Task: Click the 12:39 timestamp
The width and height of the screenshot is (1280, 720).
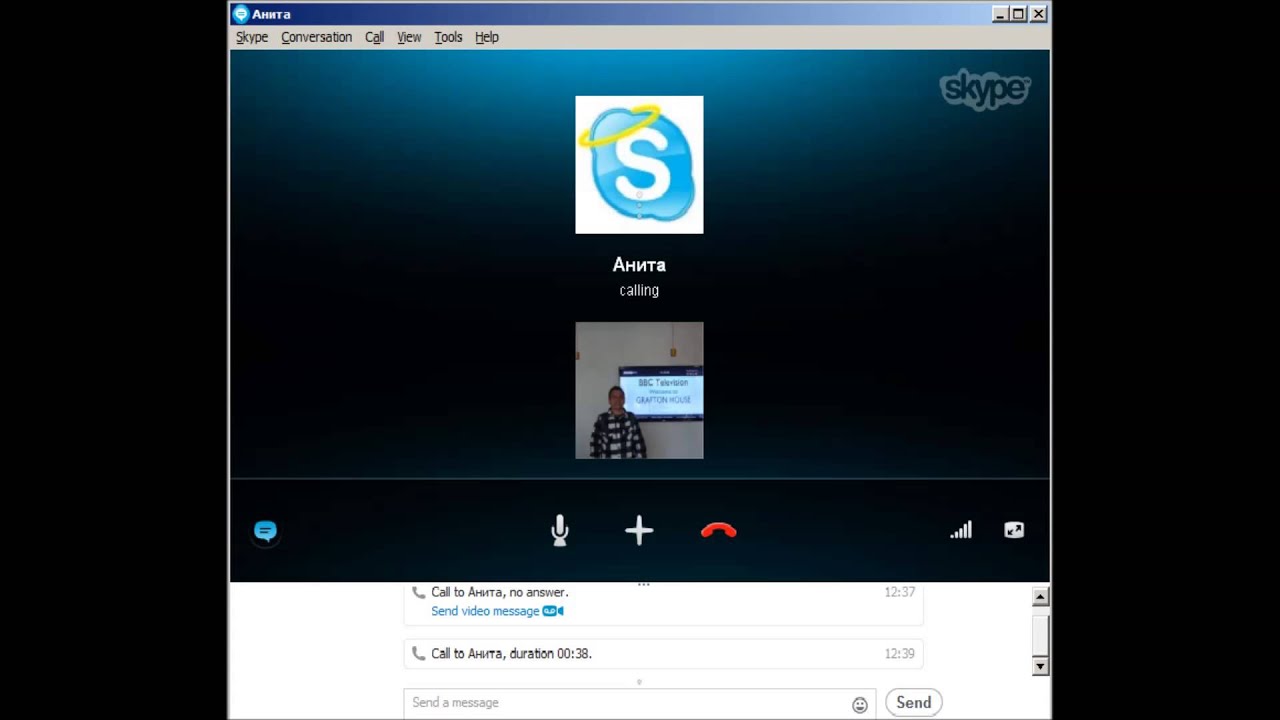Action: point(899,653)
